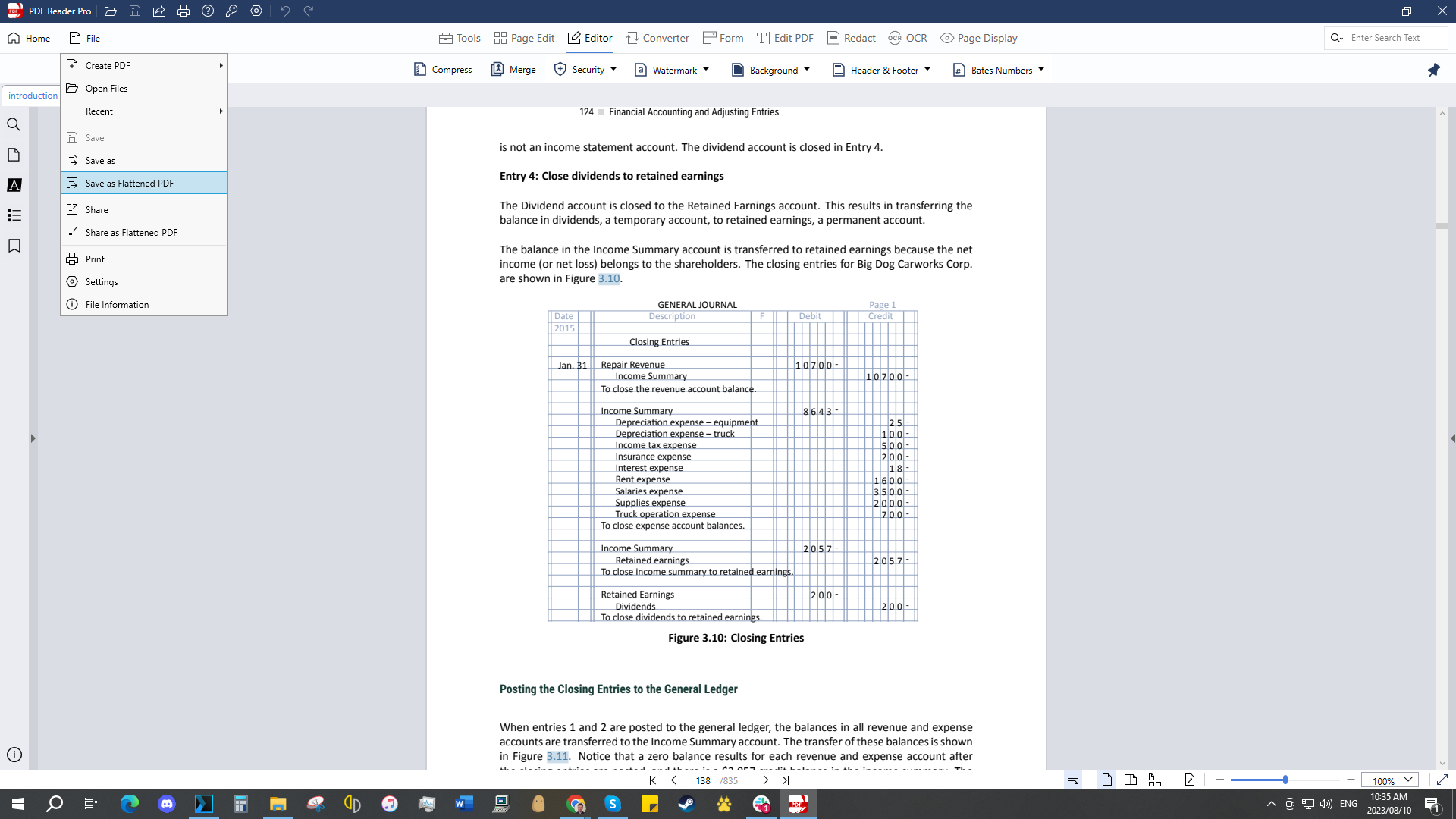Image resolution: width=1456 pixels, height=819 pixels.
Task: Click the Home button
Action: click(29, 38)
